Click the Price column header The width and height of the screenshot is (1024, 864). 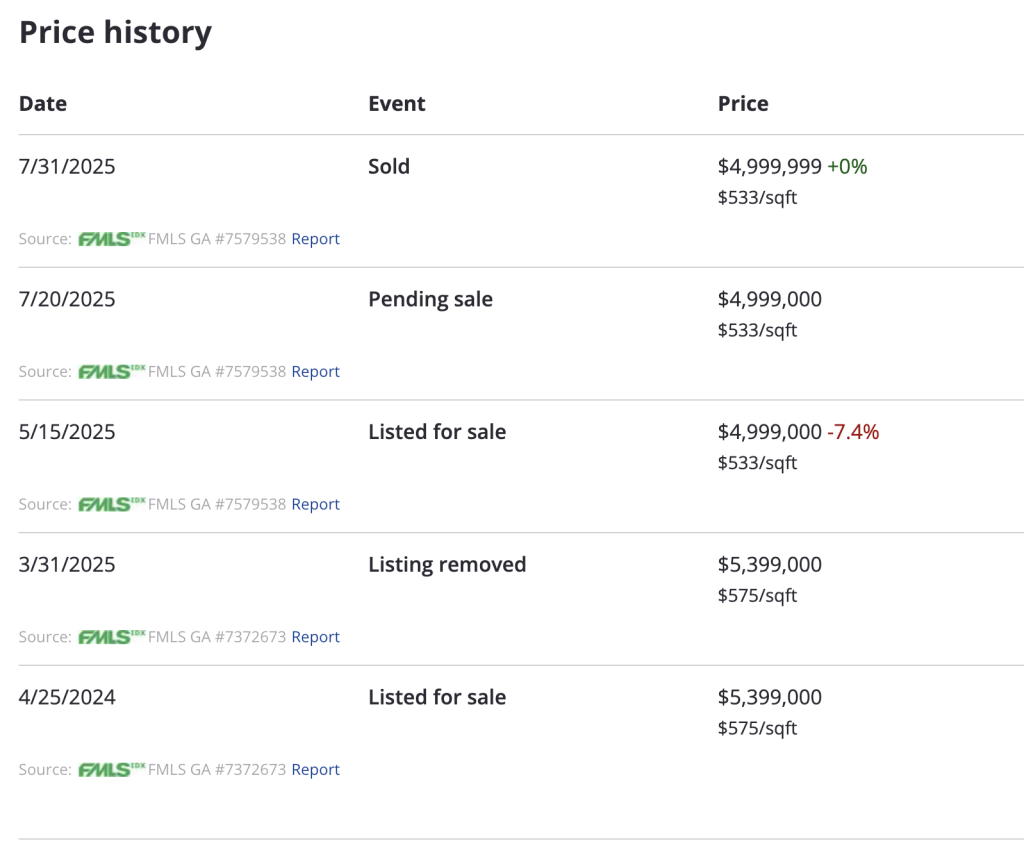pyautogui.click(x=743, y=104)
